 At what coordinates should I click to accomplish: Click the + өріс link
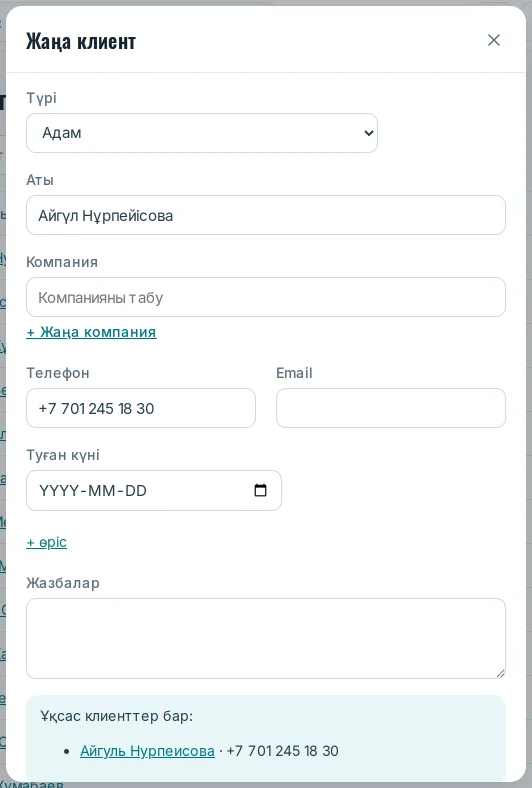(46, 542)
